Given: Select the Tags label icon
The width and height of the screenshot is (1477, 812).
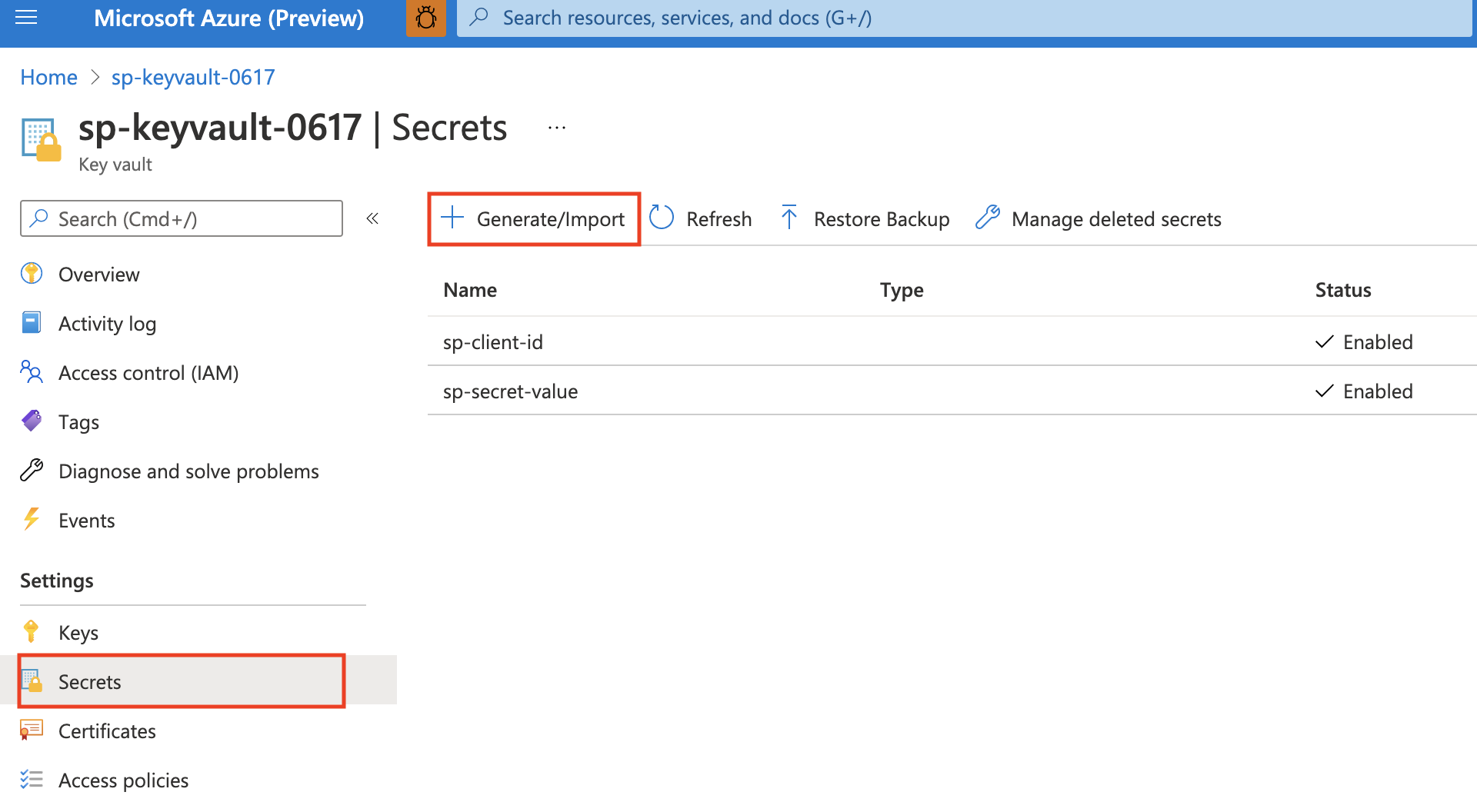Looking at the screenshot, I should tap(31, 421).
